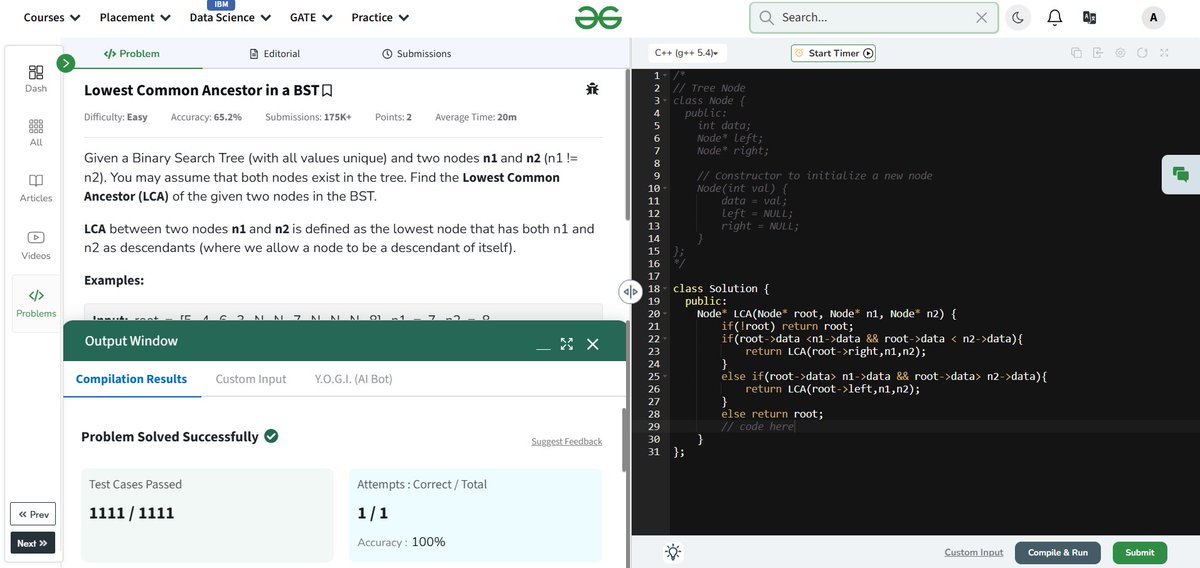Click Custom Input link below editor
1200x568 pixels.
(x=973, y=552)
